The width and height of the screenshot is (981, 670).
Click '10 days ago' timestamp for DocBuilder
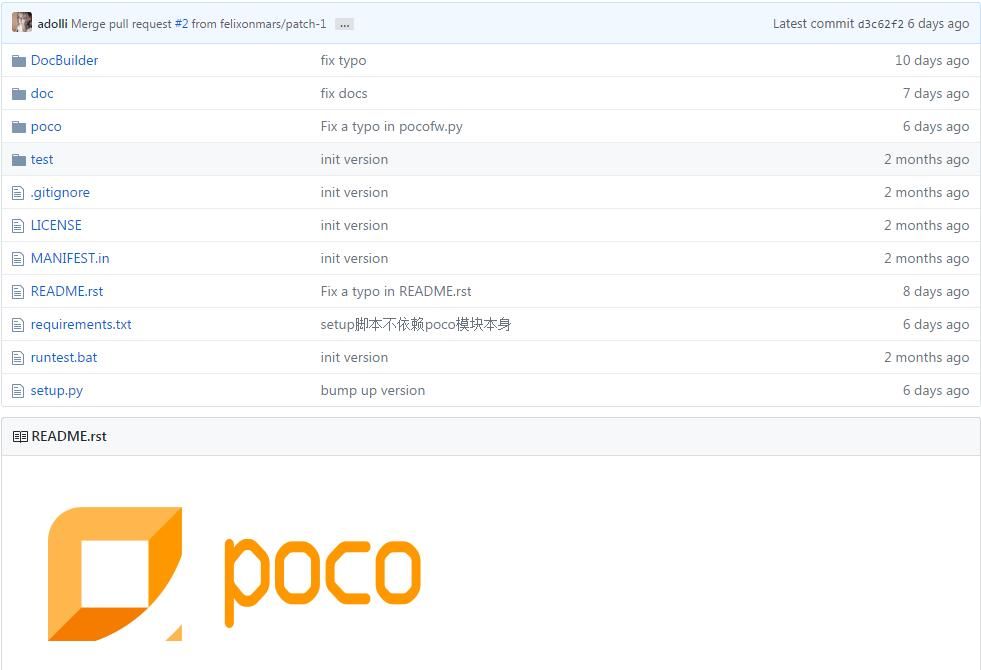(932, 60)
